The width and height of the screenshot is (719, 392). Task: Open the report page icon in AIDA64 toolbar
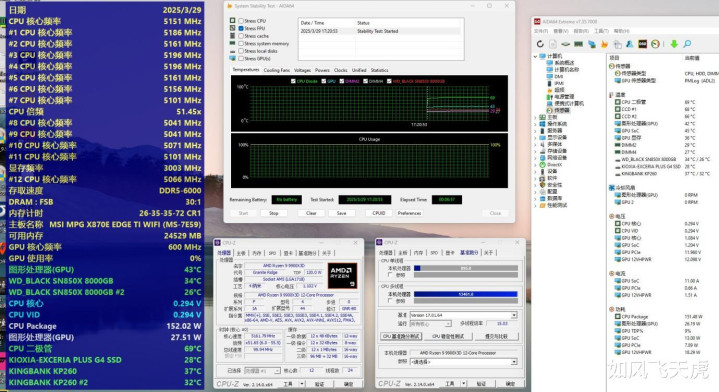(x=553, y=44)
